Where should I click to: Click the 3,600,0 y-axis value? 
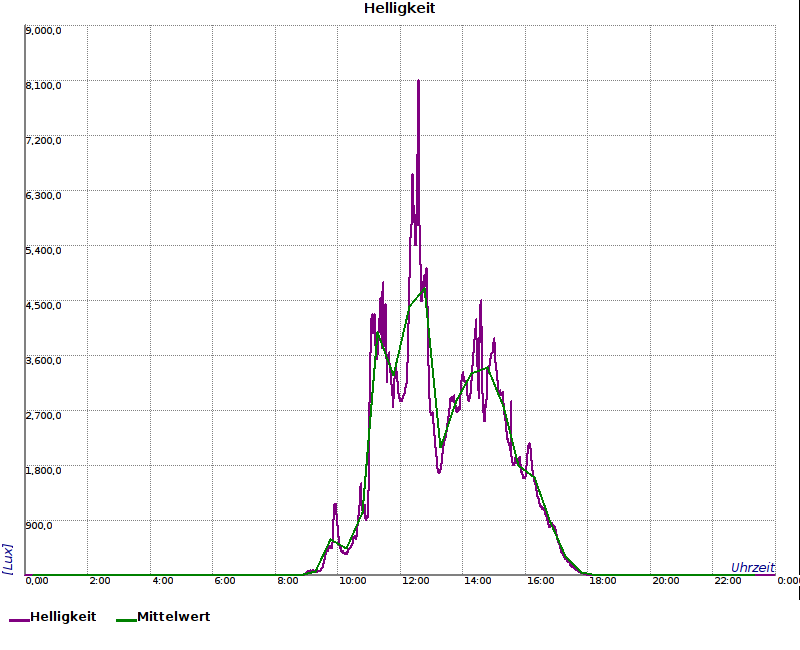coord(43,361)
